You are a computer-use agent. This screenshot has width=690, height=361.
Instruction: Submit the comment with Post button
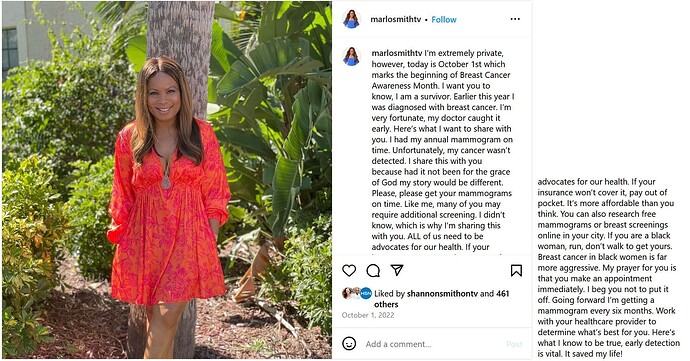point(514,344)
